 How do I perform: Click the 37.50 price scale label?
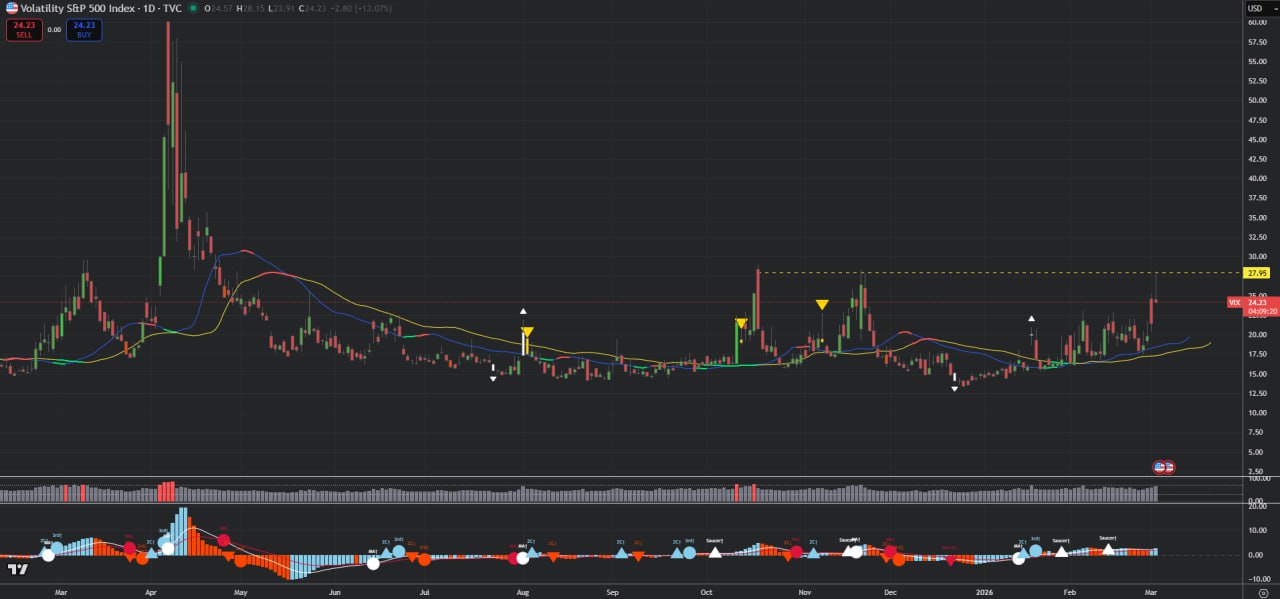(x=1257, y=198)
